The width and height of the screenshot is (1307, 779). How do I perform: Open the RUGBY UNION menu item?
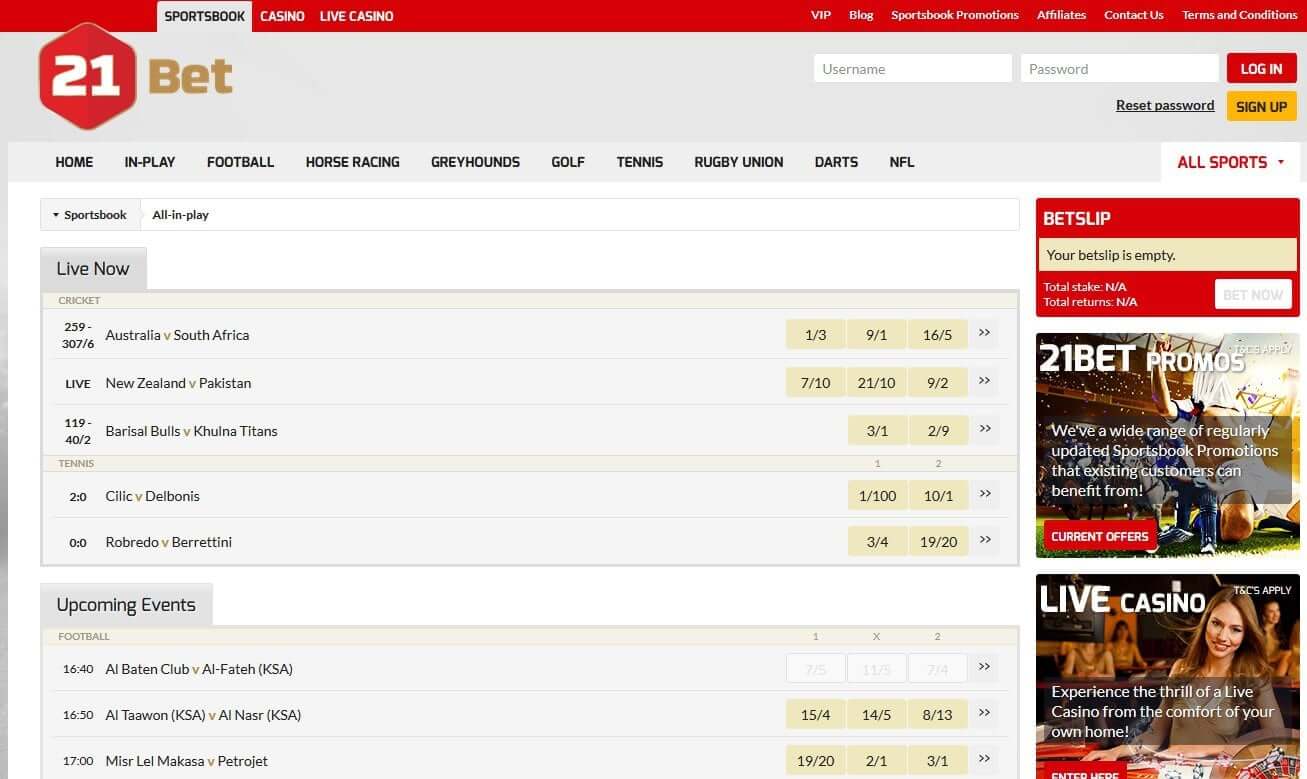coord(739,162)
